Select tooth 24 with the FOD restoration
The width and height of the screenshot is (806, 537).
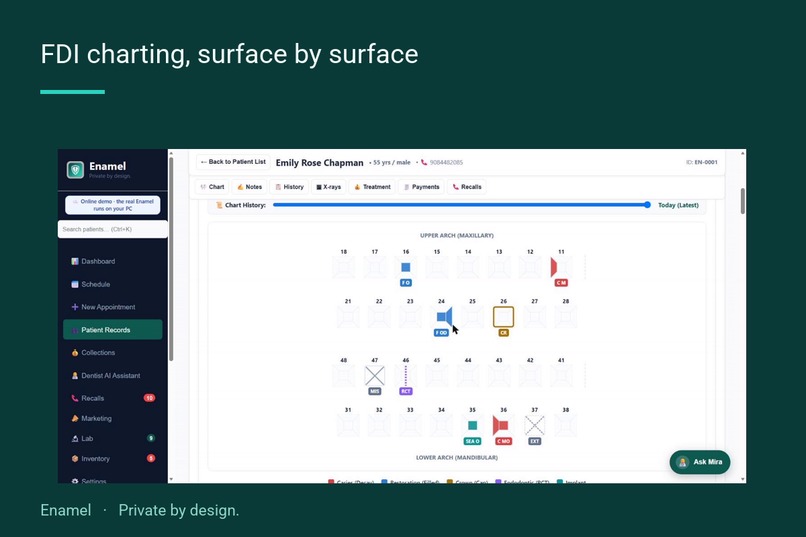click(x=441, y=317)
